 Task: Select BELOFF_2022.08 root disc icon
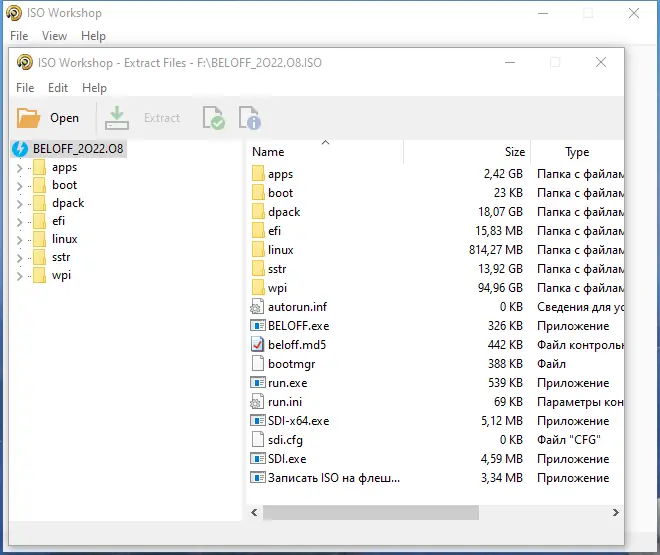[x=20, y=149]
